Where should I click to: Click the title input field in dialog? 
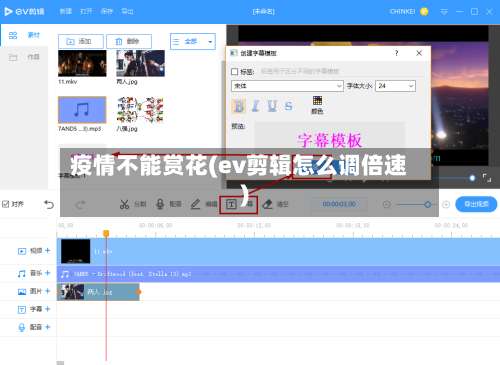pyautogui.click(x=337, y=71)
